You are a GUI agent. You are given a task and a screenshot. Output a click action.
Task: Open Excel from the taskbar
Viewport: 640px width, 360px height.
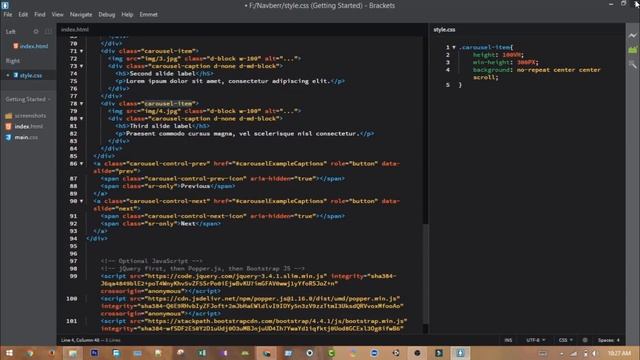(202, 353)
